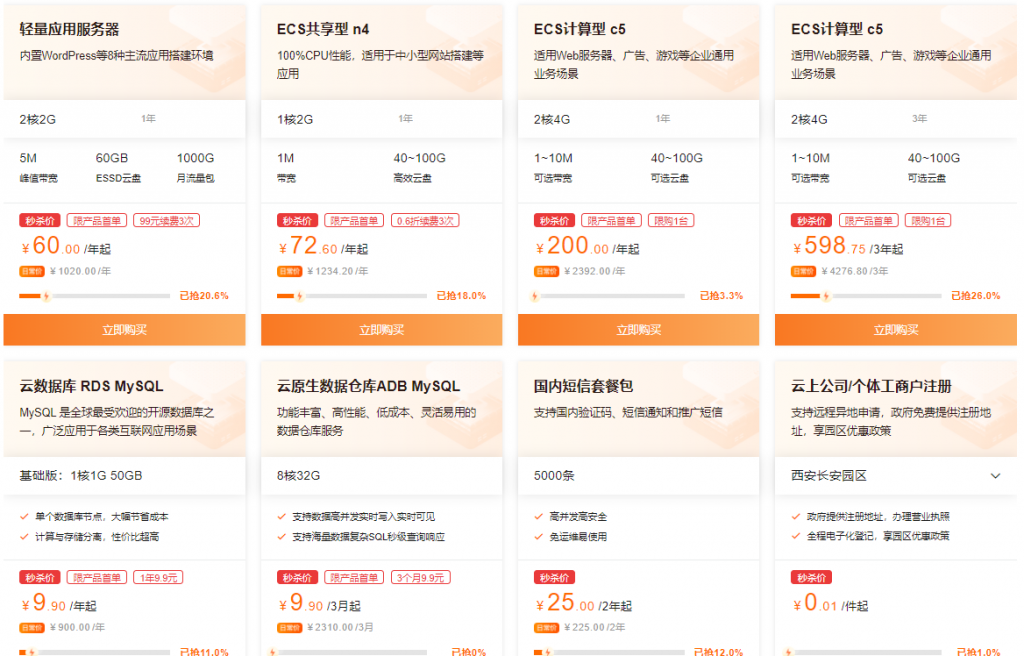Image resolution: width=1024 pixels, height=656 pixels.
Task: Click lightning icon on the 已抢3.3% progress bar
Action: click(535, 296)
